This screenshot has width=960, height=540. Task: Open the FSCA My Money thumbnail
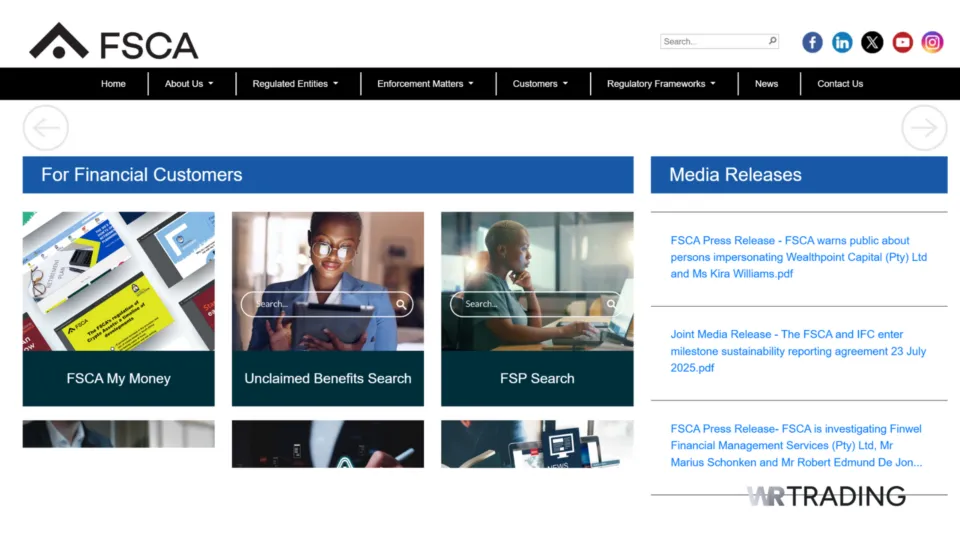[118, 281]
